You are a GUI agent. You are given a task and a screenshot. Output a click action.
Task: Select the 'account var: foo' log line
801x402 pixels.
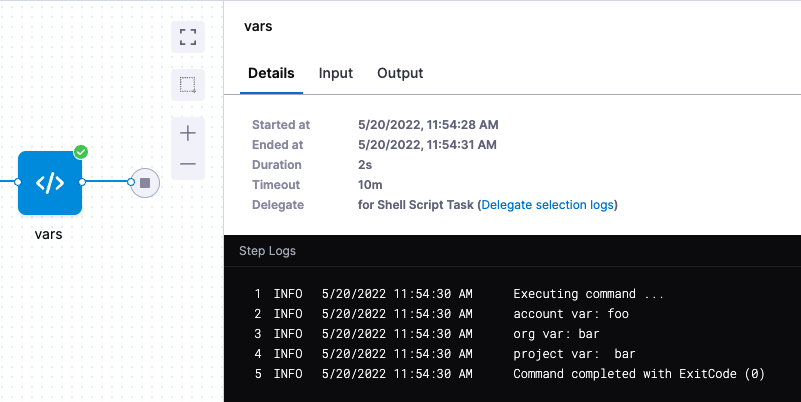pos(570,314)
